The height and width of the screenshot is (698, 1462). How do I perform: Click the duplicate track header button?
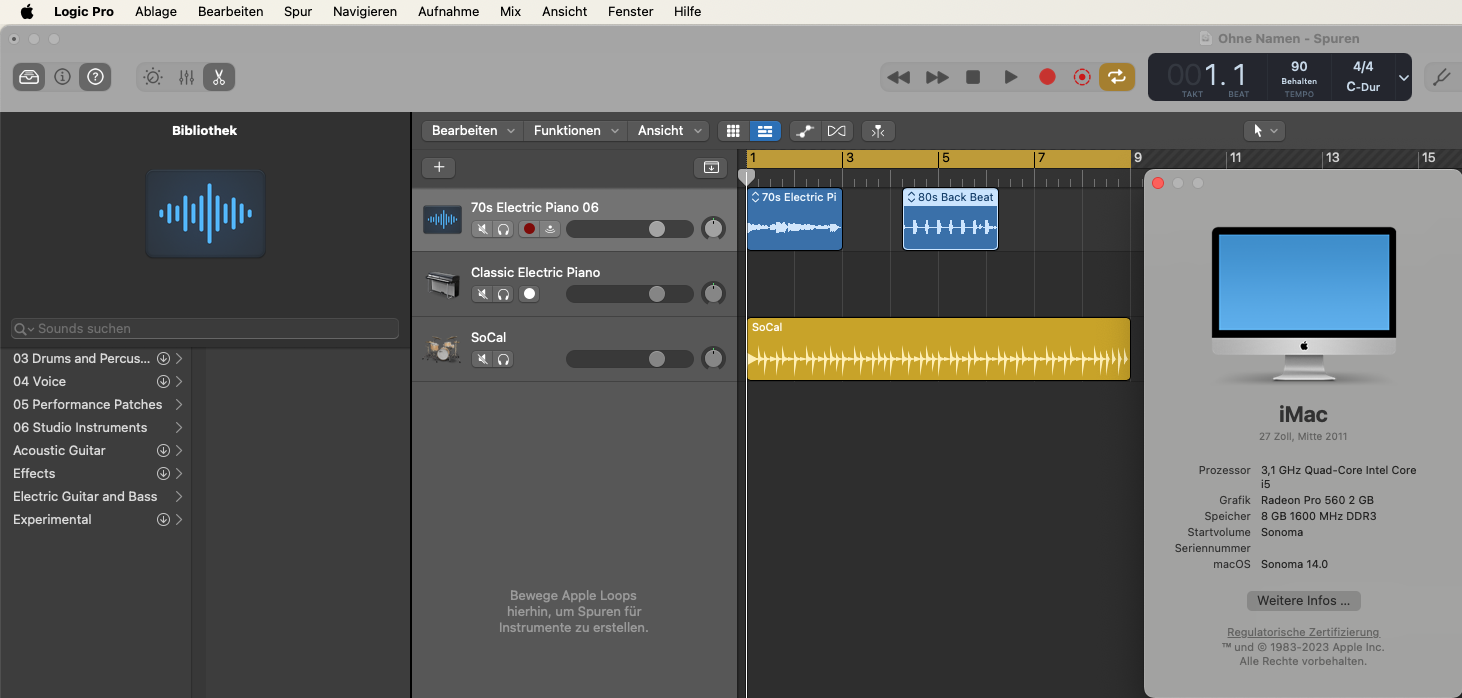click(711, 167)
